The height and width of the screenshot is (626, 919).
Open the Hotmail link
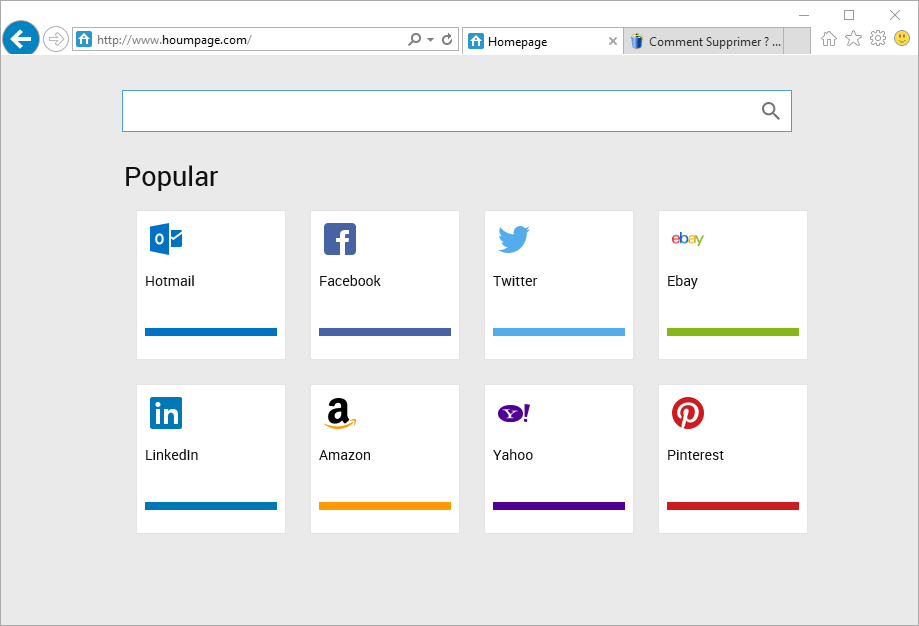(x=170, y=281)
